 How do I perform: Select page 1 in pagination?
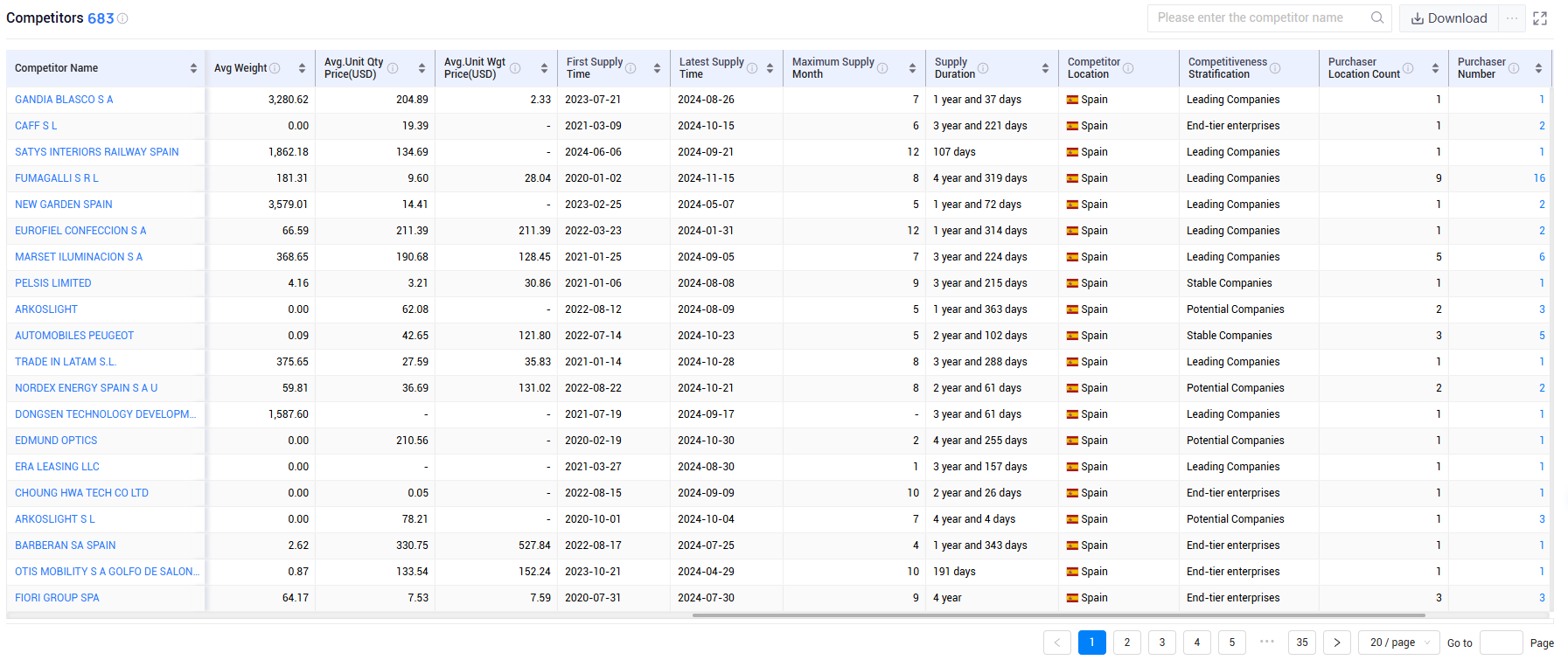click(x=1092, y=643)
